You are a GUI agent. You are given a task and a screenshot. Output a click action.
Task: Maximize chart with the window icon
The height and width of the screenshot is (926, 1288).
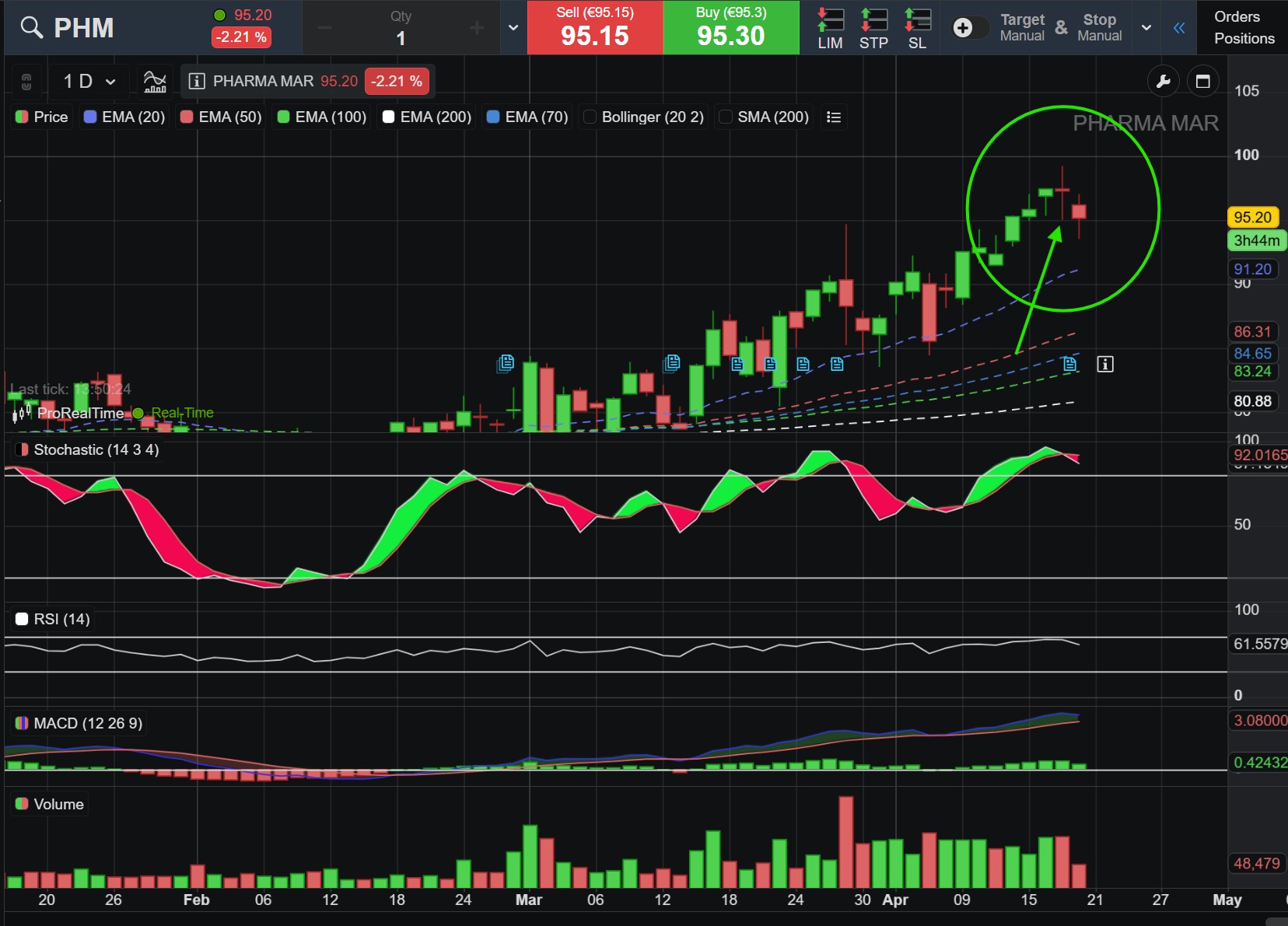click(1202, 82)
